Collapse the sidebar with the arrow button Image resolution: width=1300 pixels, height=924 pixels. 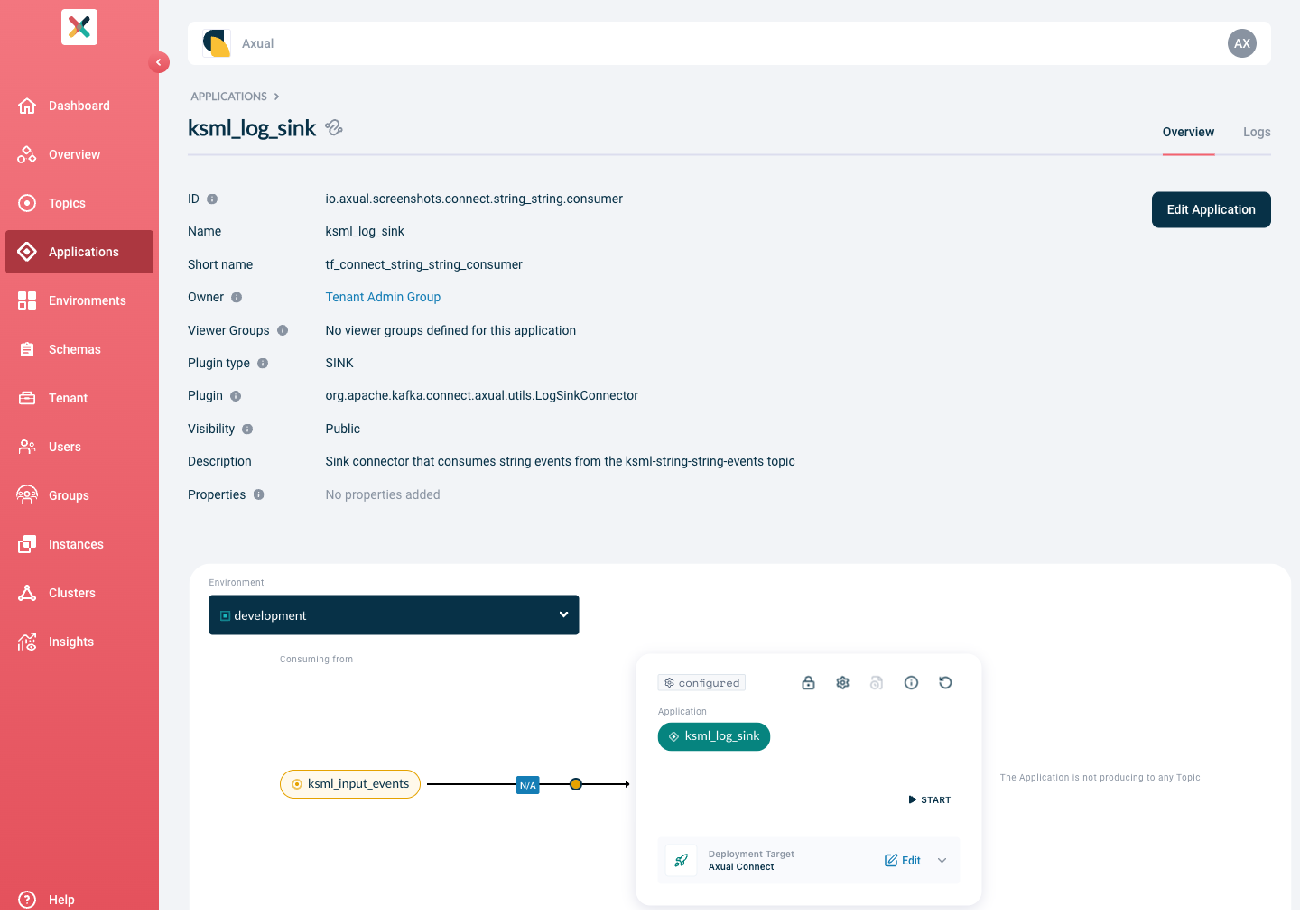(159, 62)
